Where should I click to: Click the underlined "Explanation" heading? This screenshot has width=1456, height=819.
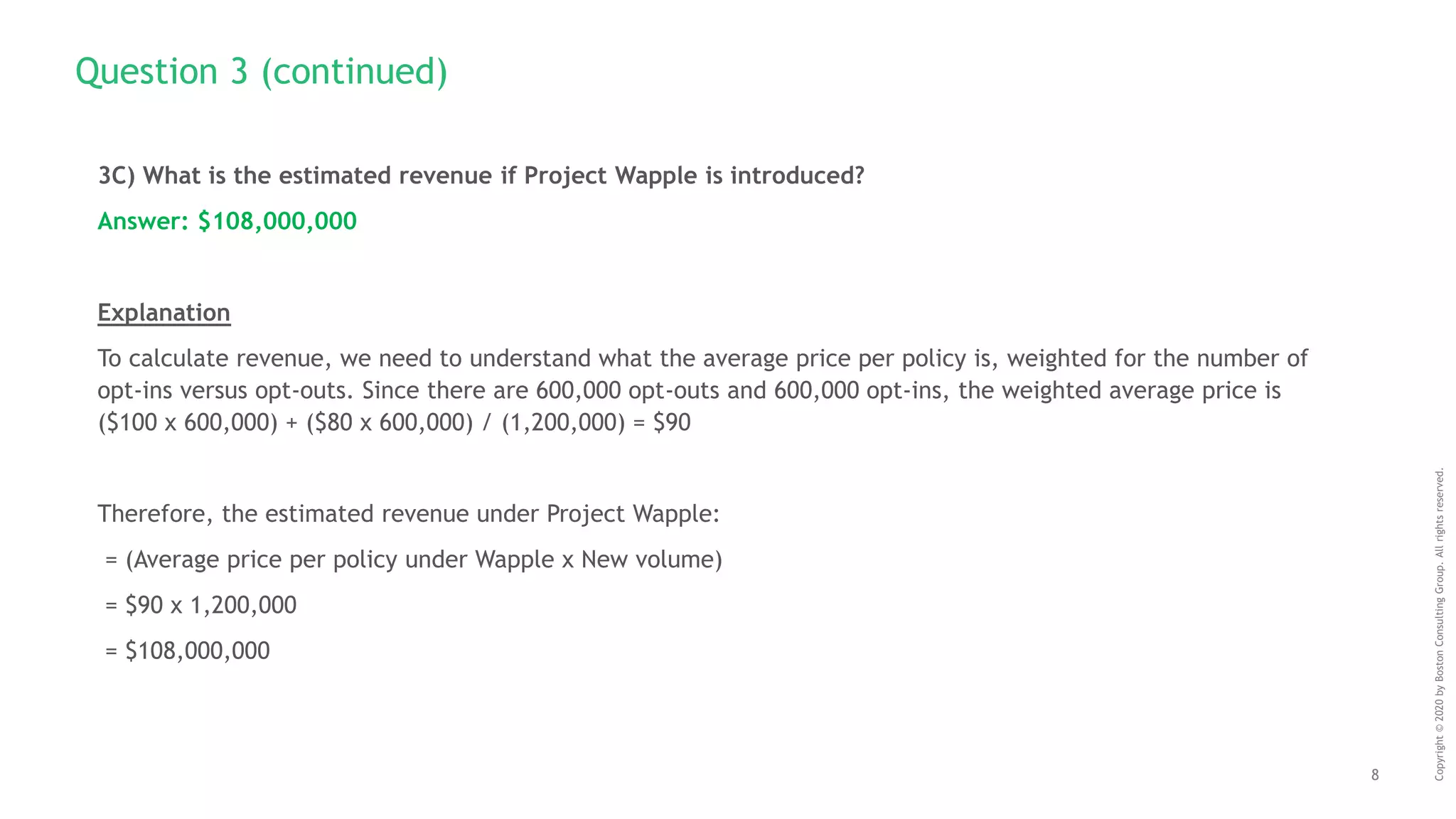click(164, 313)
